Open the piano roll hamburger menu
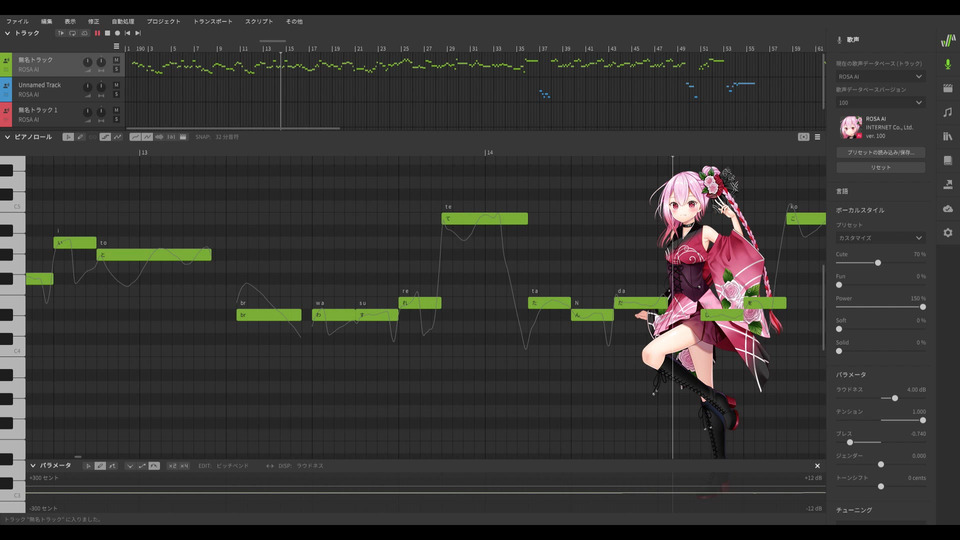This screenshot has height=540, width=960. (817, 137)
